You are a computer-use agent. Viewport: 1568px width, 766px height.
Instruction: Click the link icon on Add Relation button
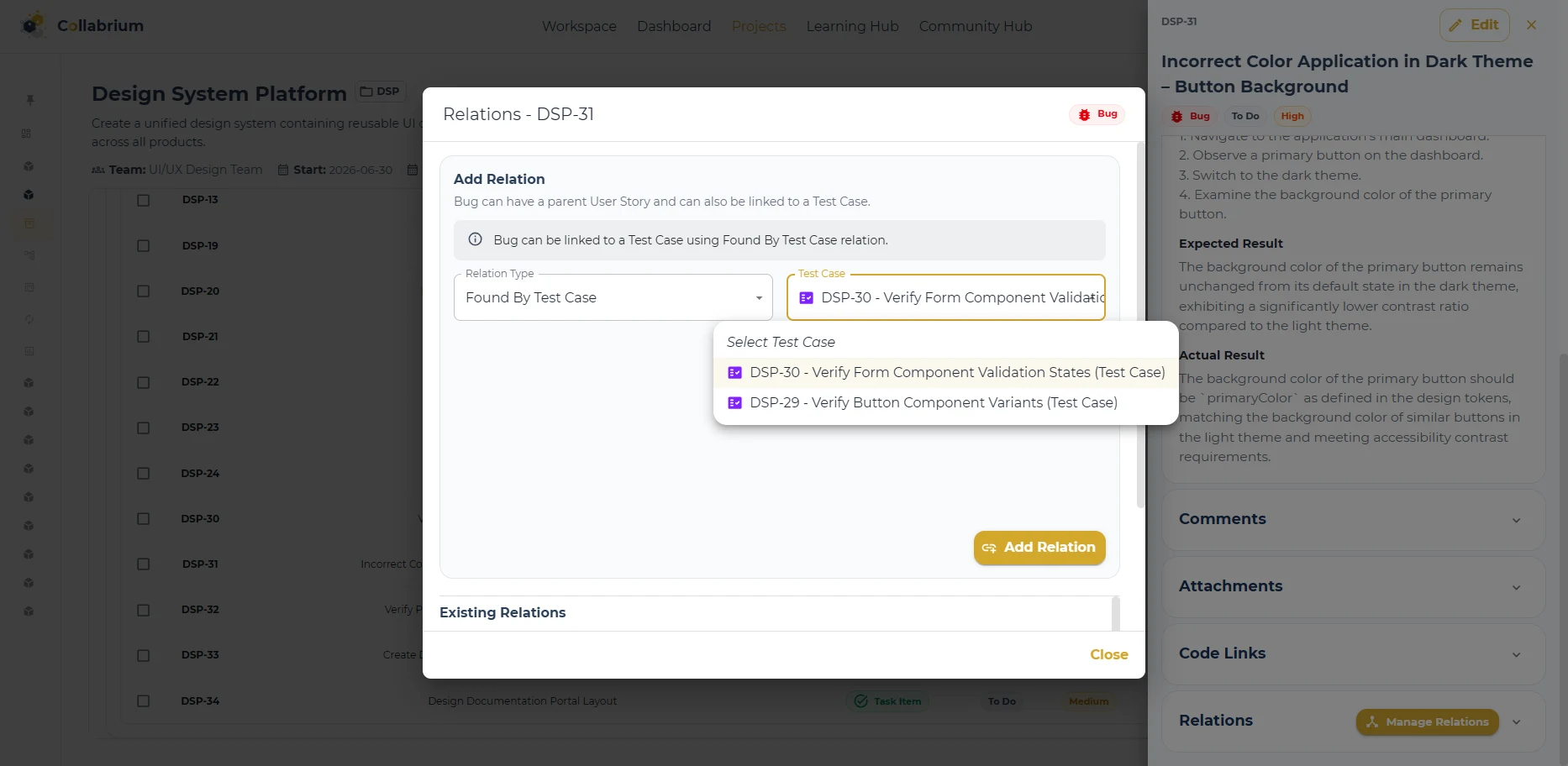(x=989, y=548)
